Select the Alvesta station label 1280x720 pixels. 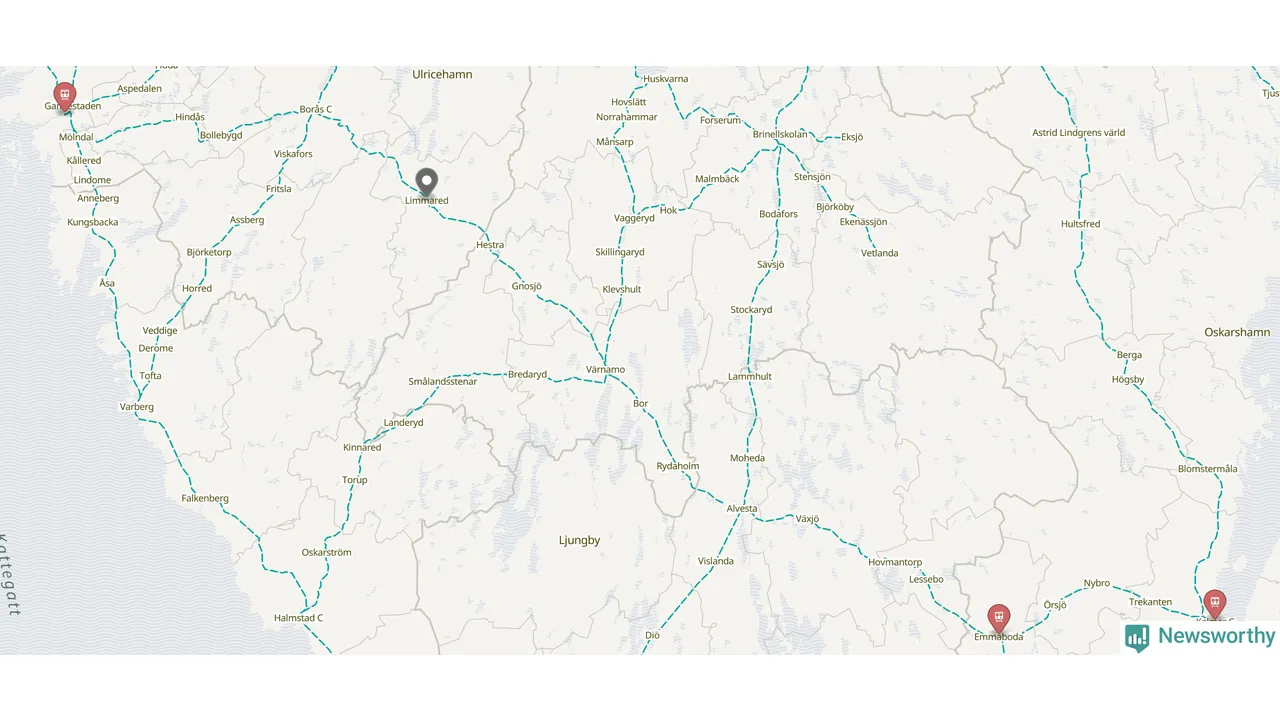742,508
